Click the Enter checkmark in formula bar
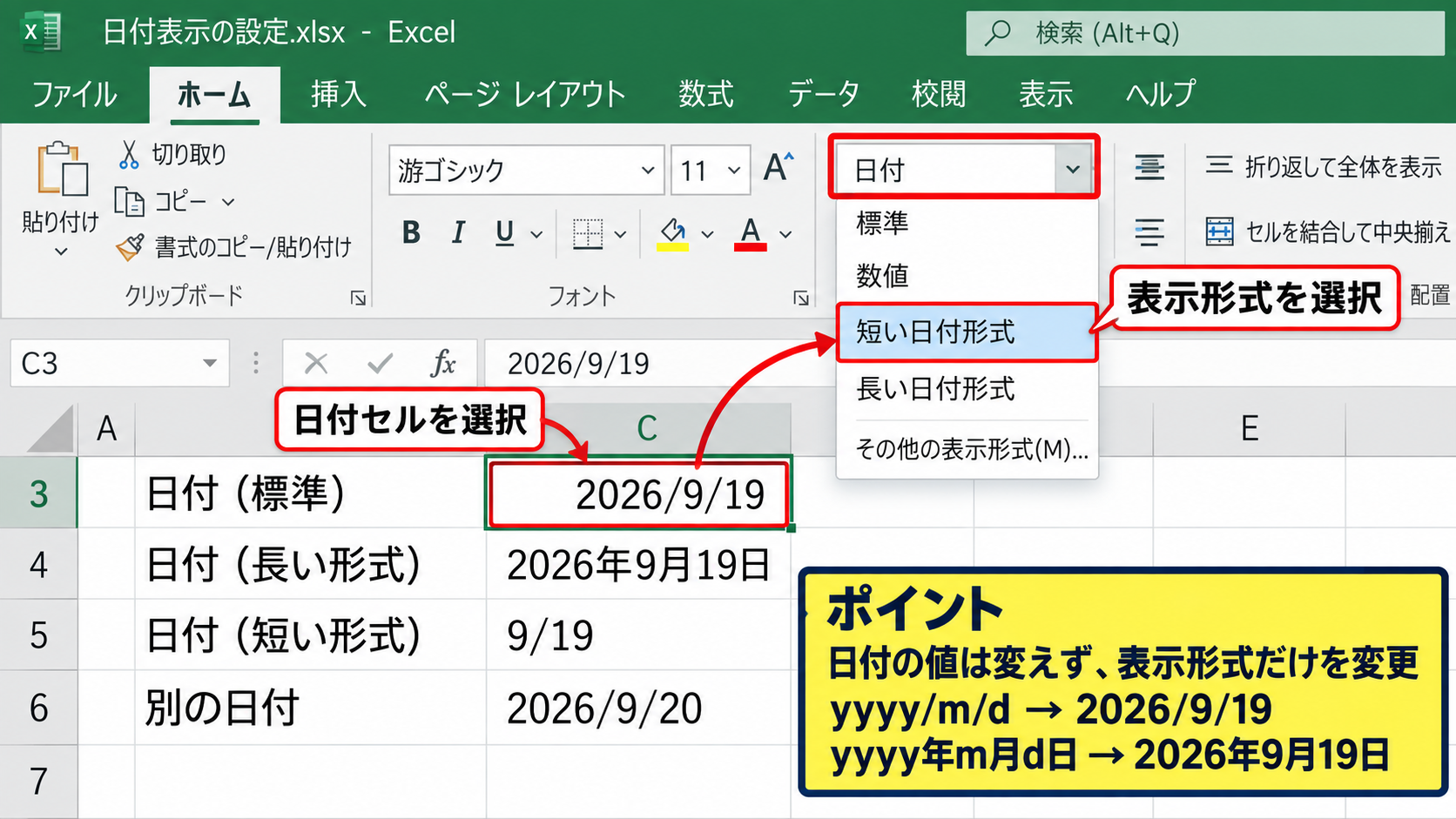The width and height of the screenshot is (1456, 819). (380, 363)
